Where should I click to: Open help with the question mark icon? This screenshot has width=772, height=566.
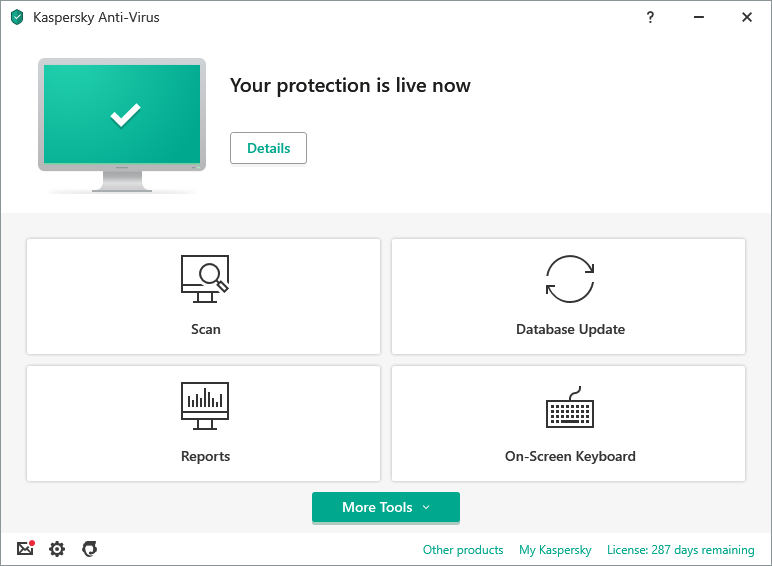click(x=650, y=17)
